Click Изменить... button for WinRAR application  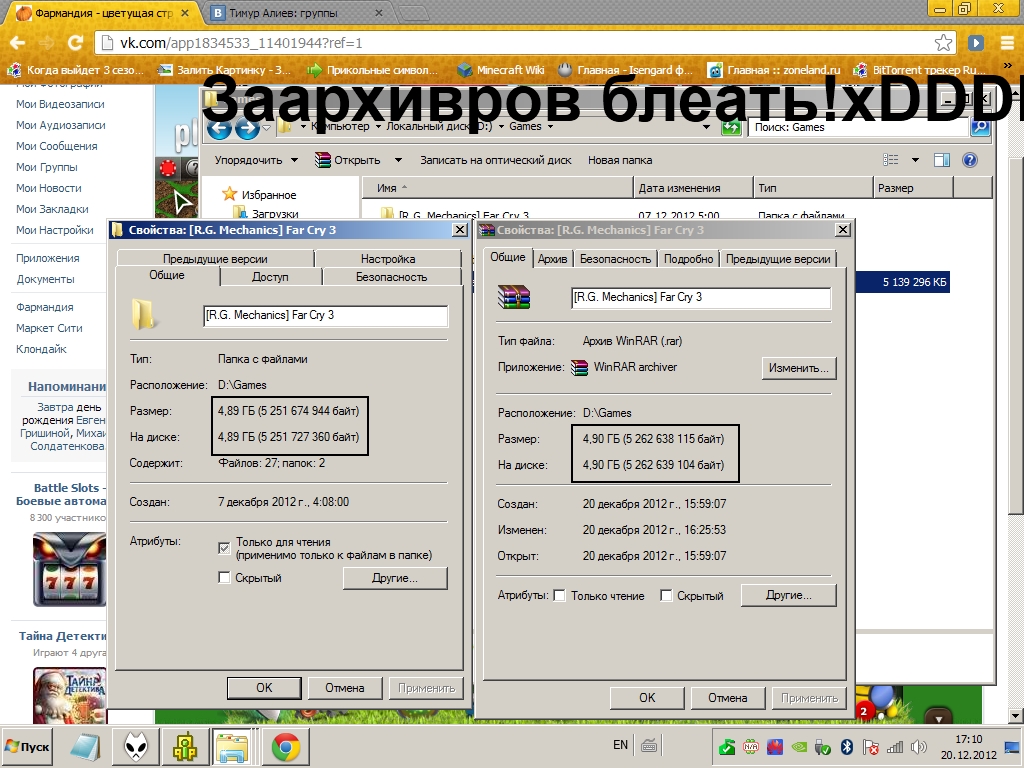(798, 368)
